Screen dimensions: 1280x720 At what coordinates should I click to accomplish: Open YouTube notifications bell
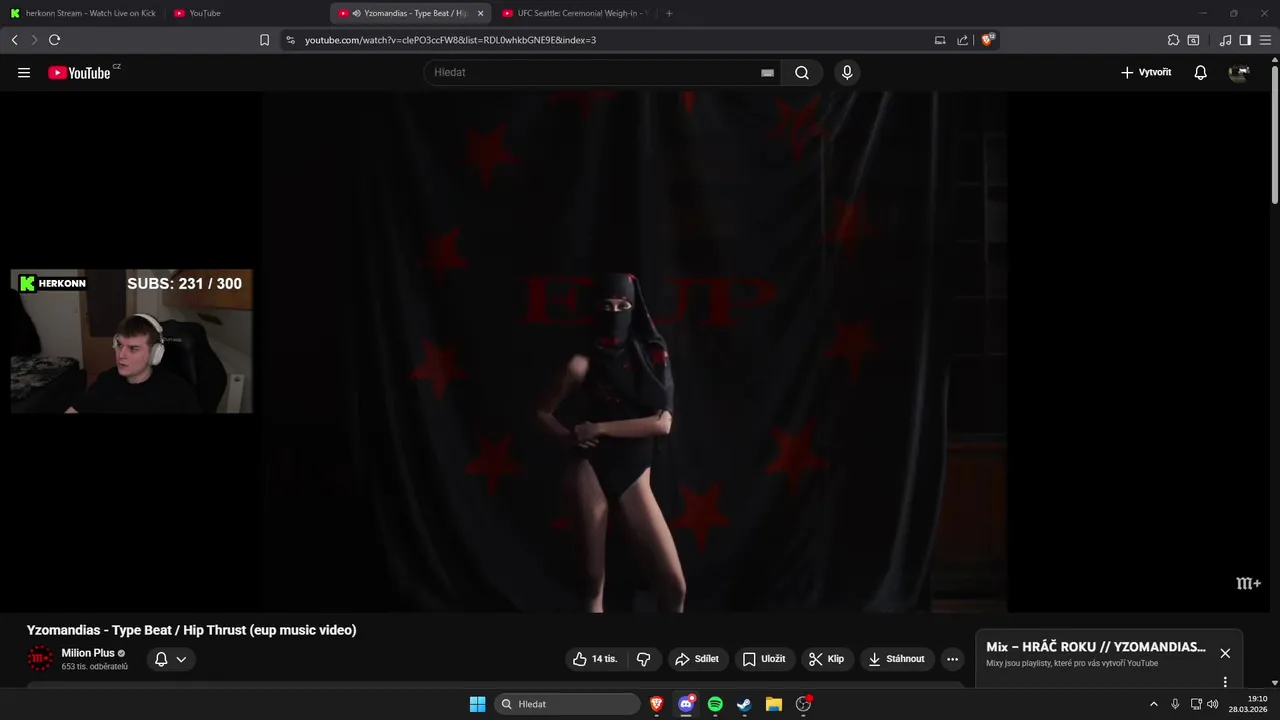point(1201,72)
